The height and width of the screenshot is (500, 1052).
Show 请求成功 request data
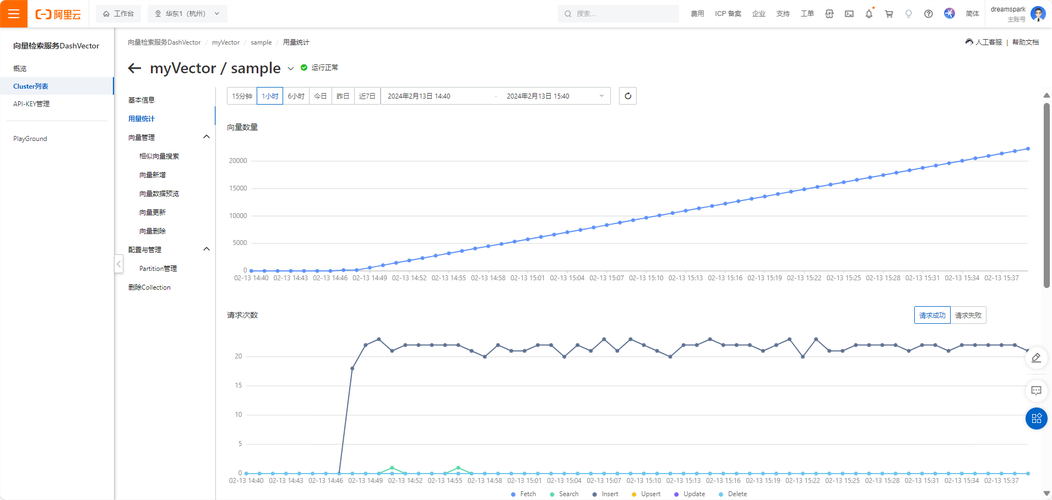[x=932, y=315]
